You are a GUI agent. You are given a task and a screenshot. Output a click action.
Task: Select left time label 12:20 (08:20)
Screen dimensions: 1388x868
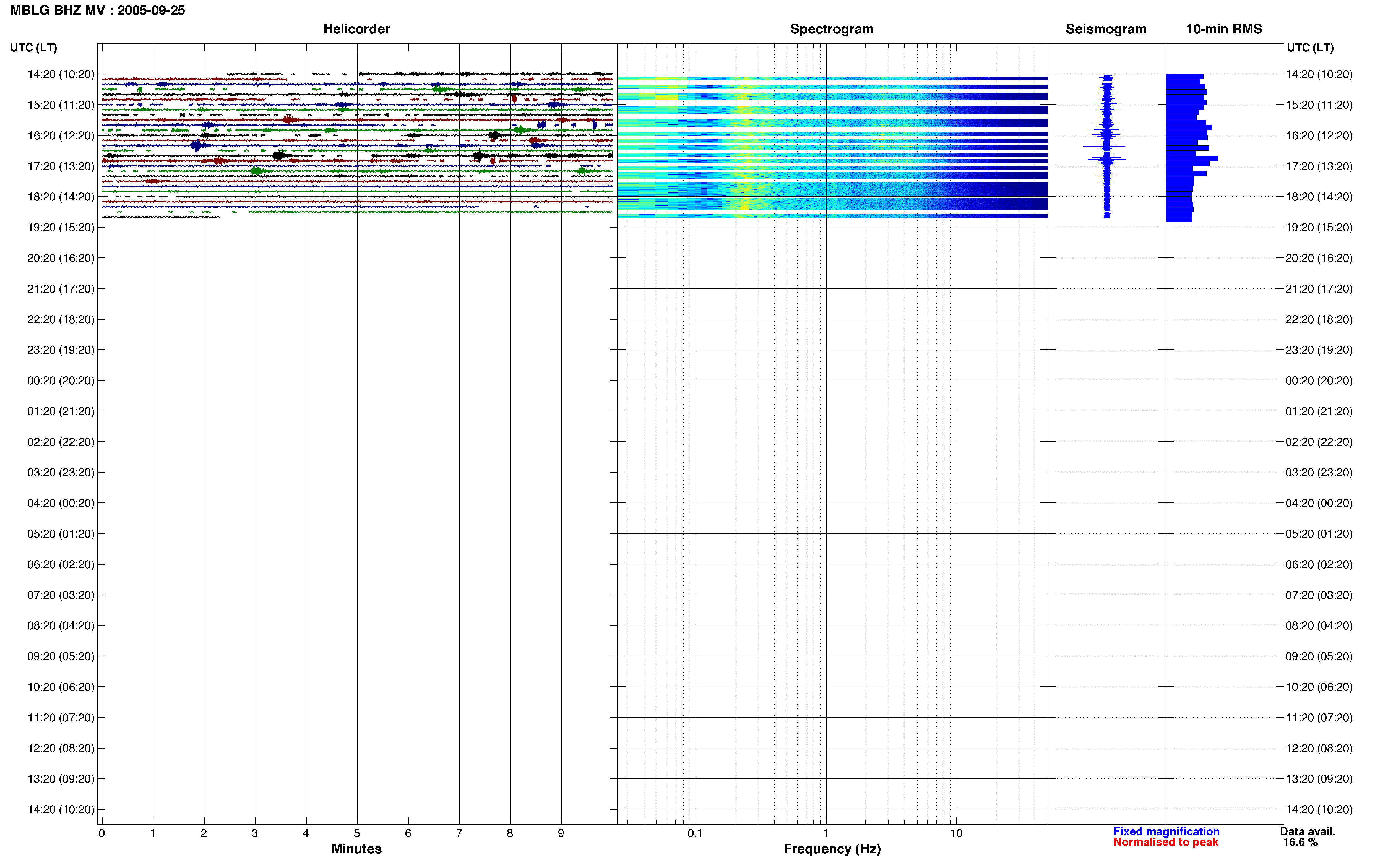pos(61,748)
